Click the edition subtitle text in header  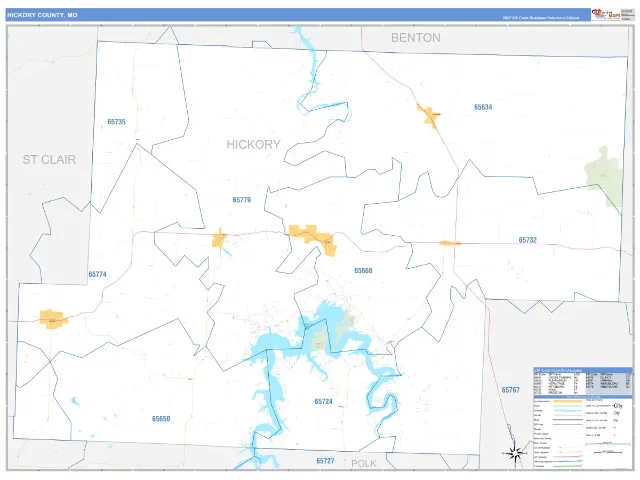pyautogui.click(x=540, y=18)
